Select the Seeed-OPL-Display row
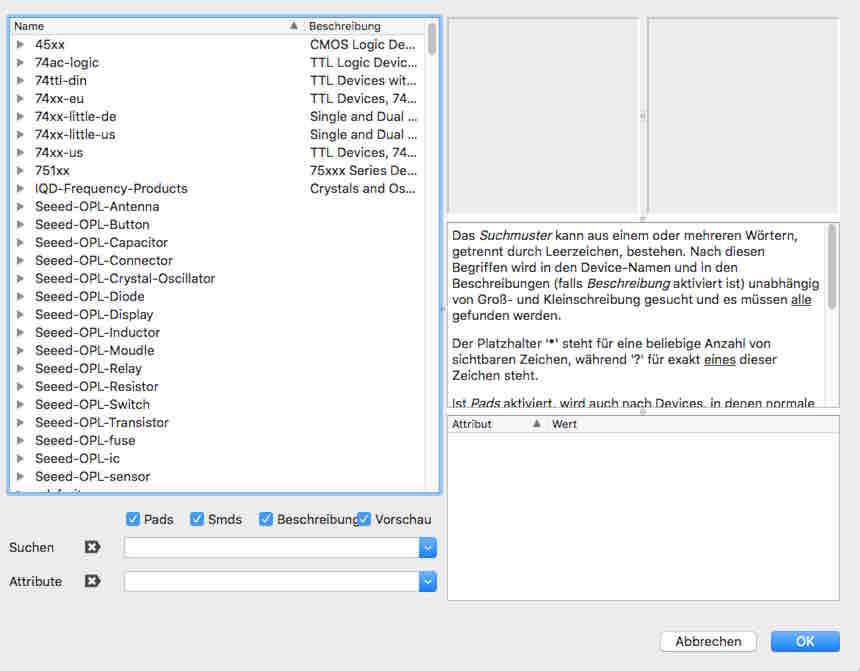The width and height of the screenshot is (860, 671). (x=218, y=314)
